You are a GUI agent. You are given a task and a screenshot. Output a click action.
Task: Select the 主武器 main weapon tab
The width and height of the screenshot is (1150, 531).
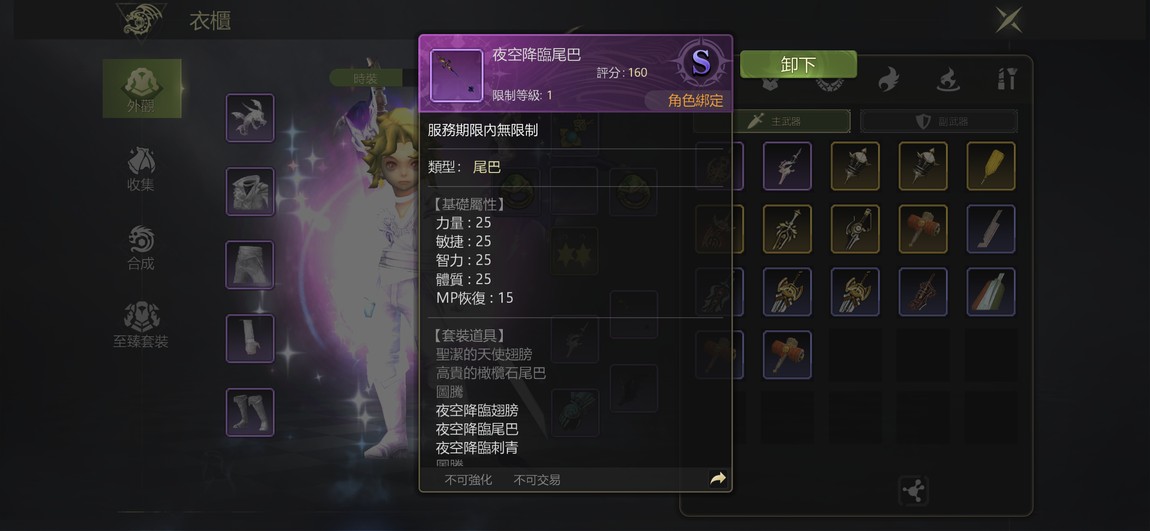pos(772,121)
